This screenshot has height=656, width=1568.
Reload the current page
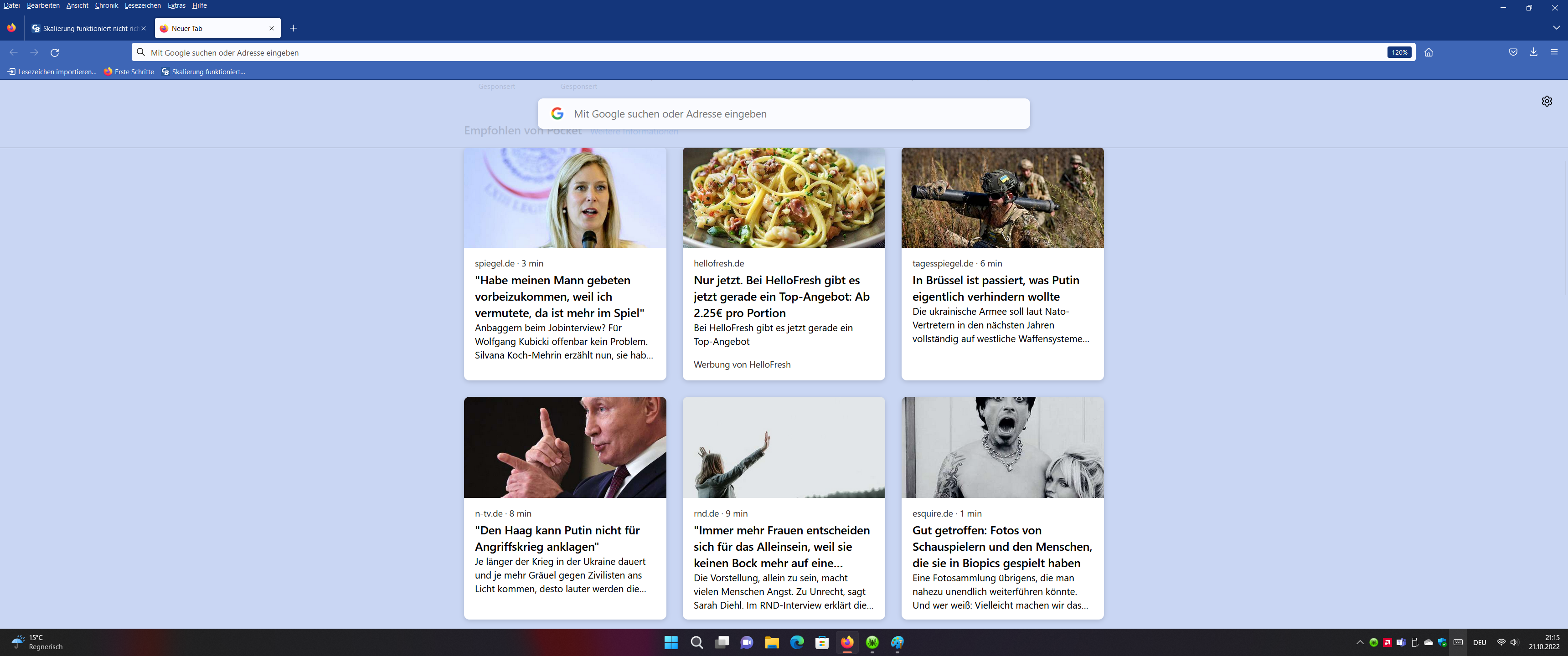tap(55, 52)
